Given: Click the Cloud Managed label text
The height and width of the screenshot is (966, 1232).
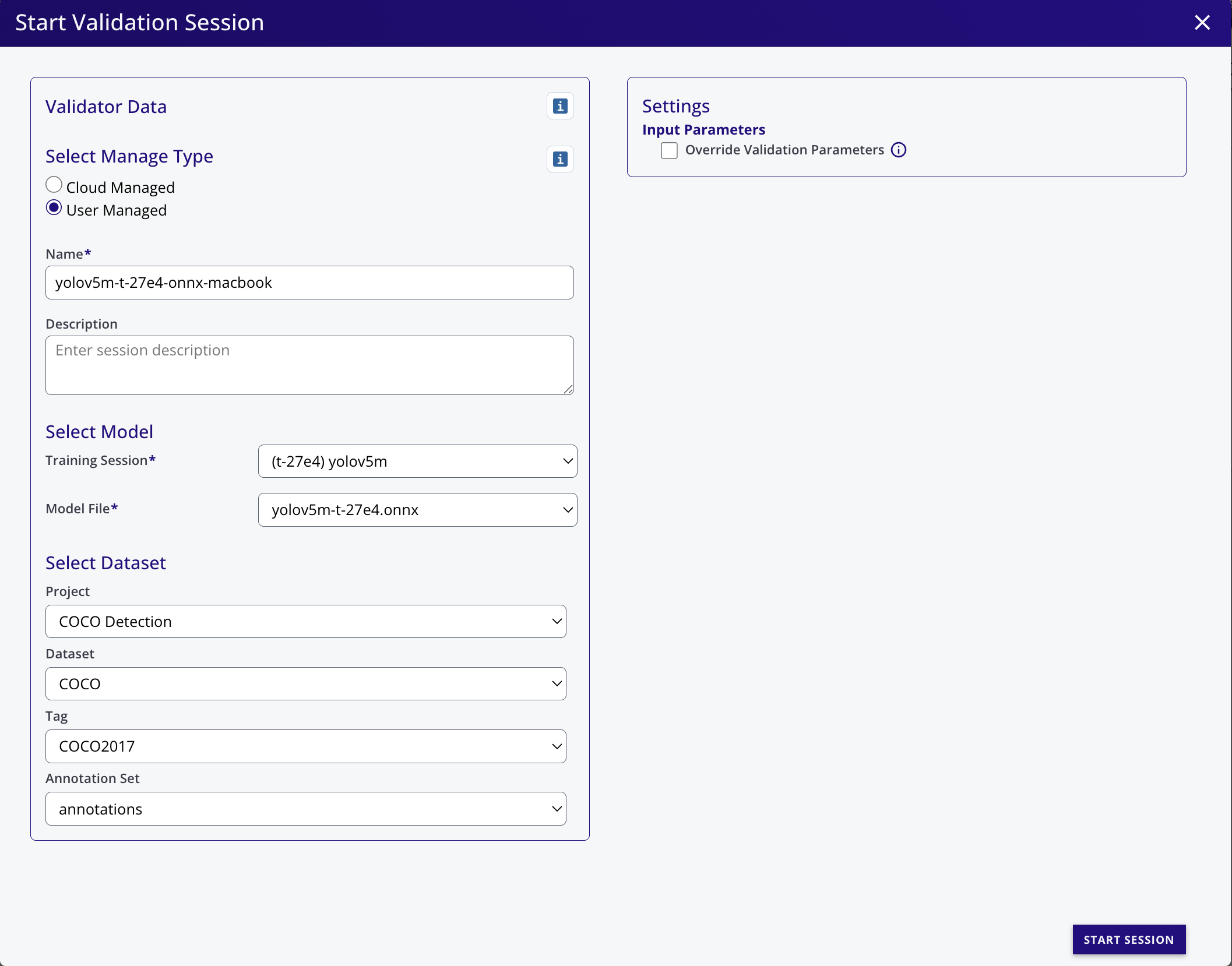Looking at the screenshot, I should (x=121, y=188).
